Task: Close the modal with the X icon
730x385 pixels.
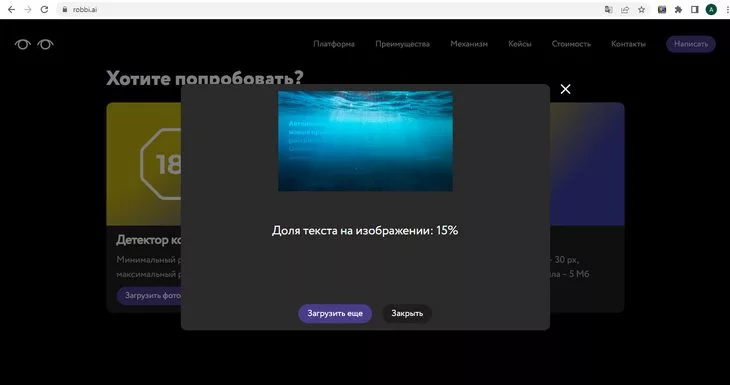Action: [565, 89]
